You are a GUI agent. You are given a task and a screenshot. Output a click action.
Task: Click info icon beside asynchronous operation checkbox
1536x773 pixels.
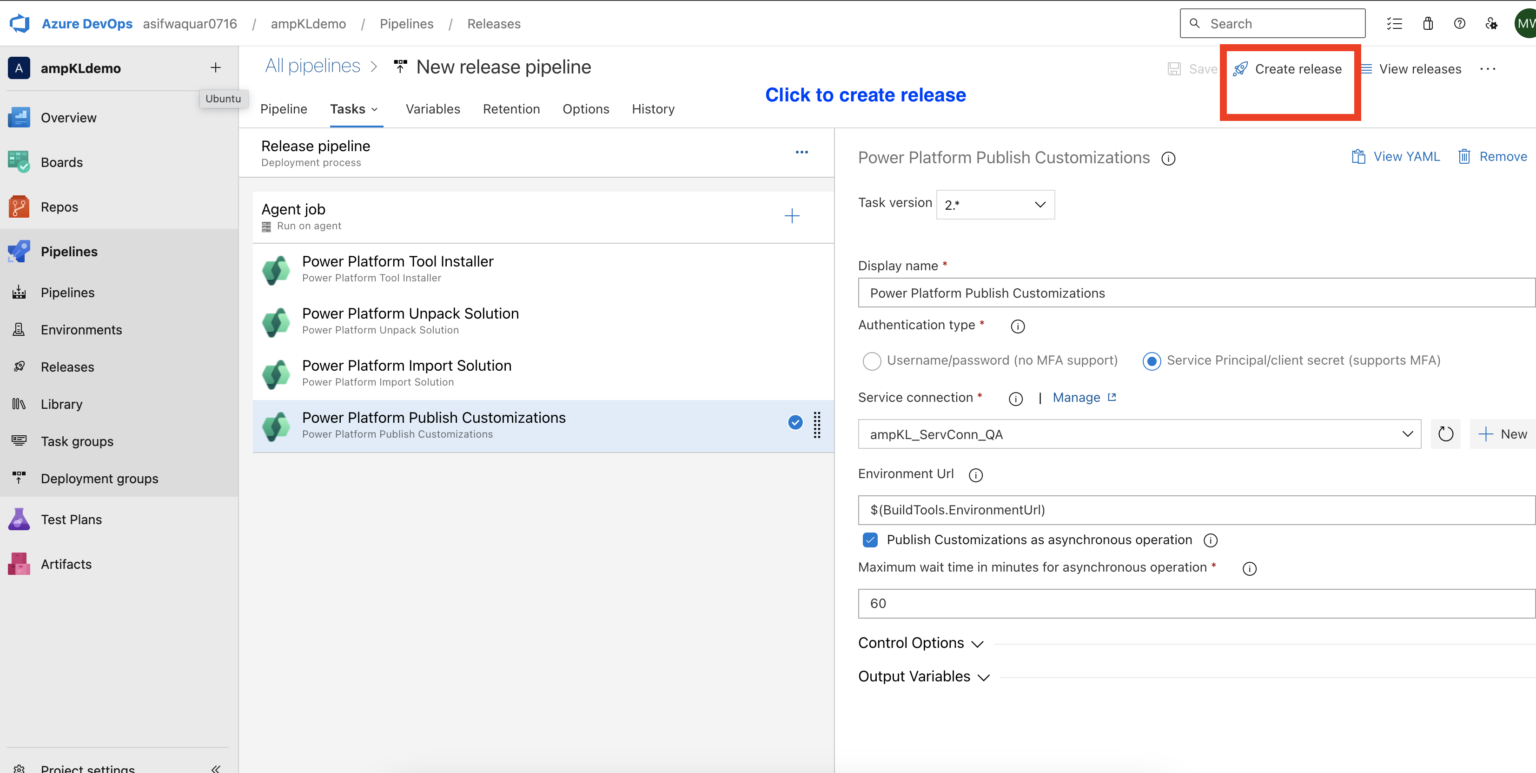(1210, 540)
